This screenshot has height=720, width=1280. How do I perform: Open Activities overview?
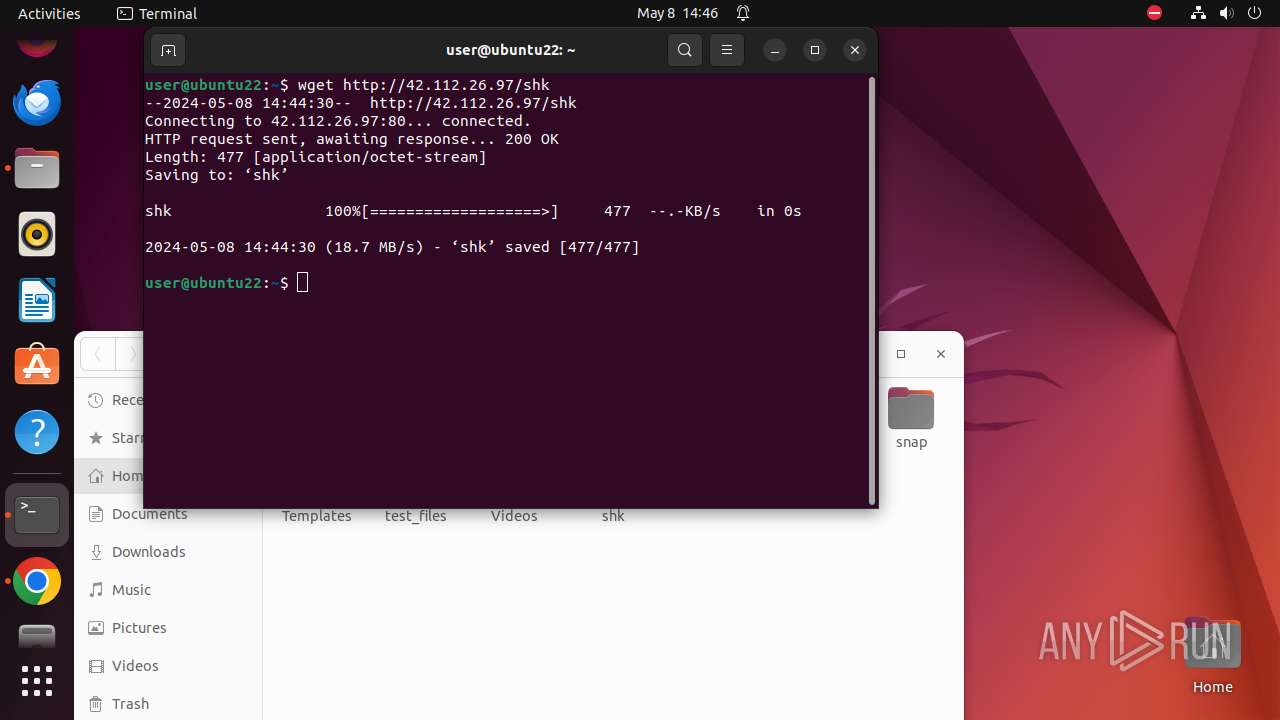pyautogui.click(x=49, y=13)
